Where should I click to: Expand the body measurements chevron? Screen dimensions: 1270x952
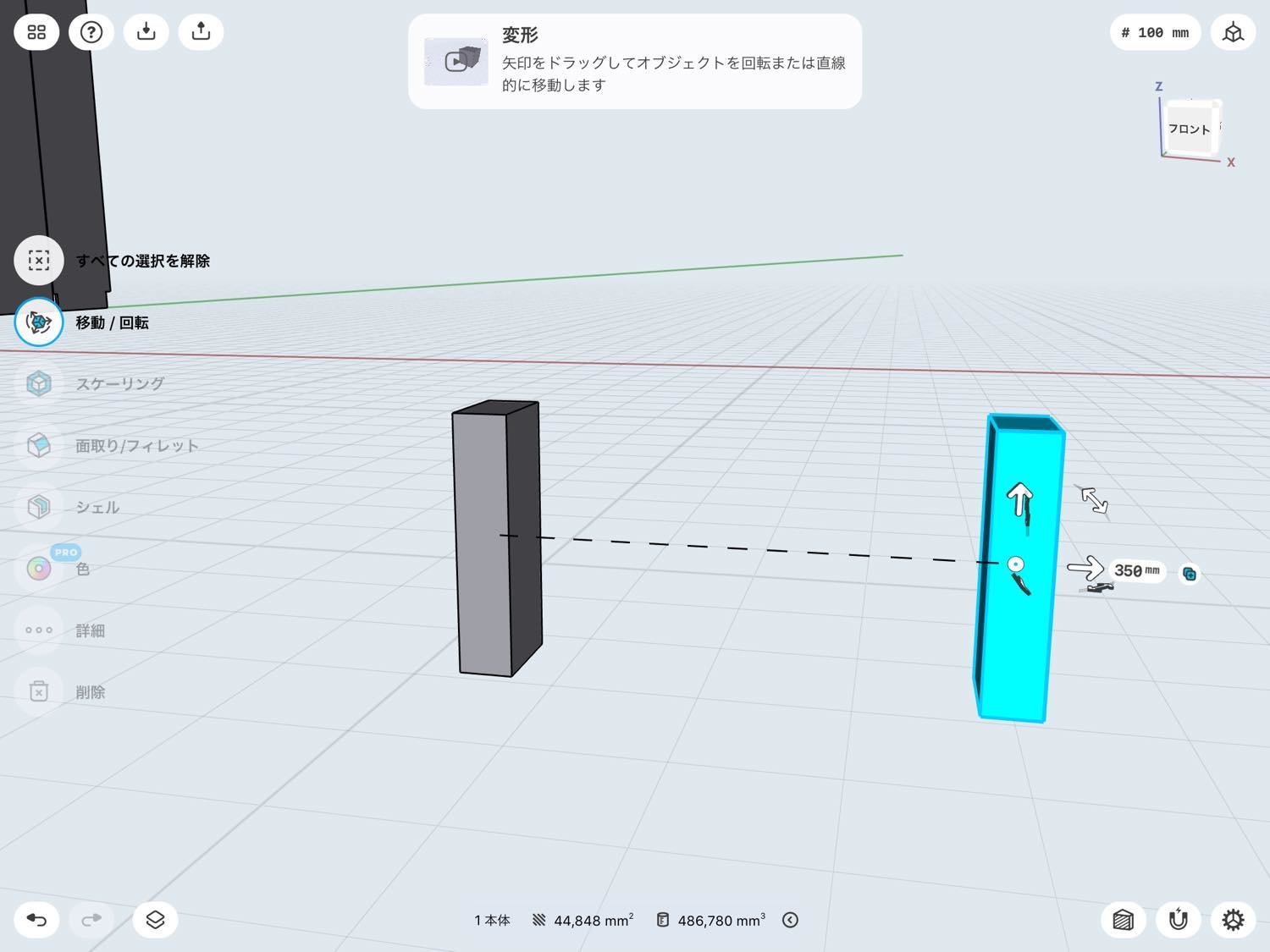pyautogui.click(x=790, y=920)
